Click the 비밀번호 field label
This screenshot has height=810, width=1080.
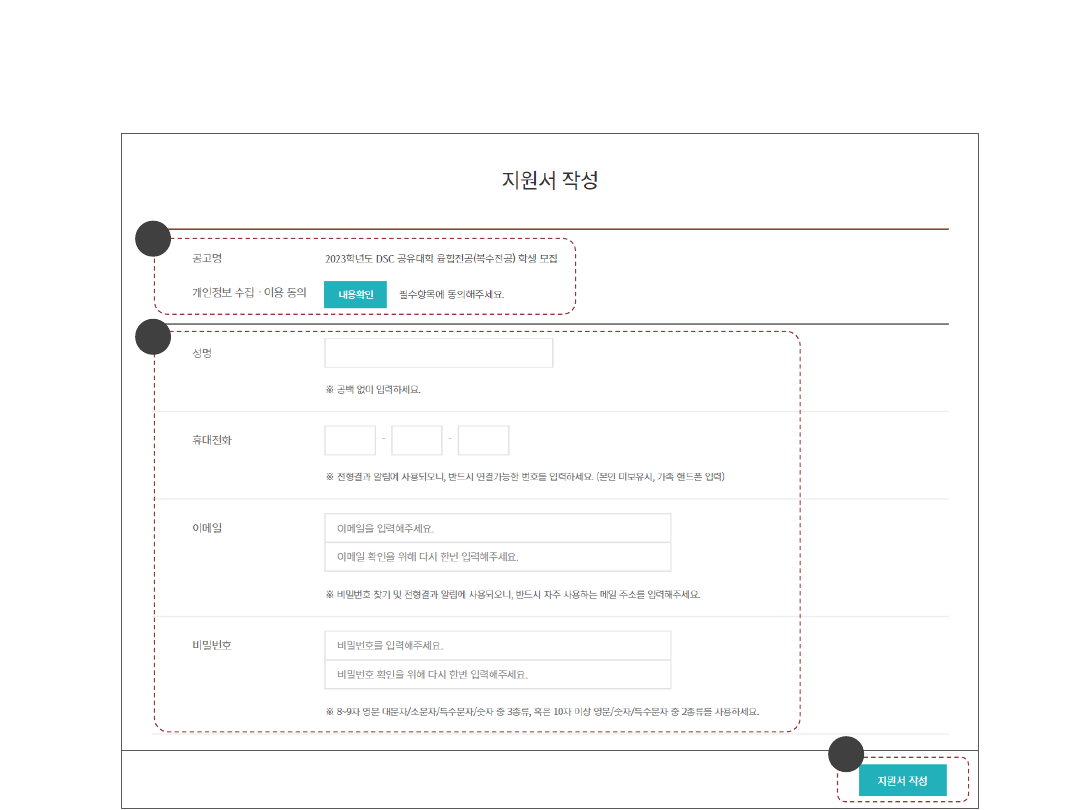[x=212, y=645]
